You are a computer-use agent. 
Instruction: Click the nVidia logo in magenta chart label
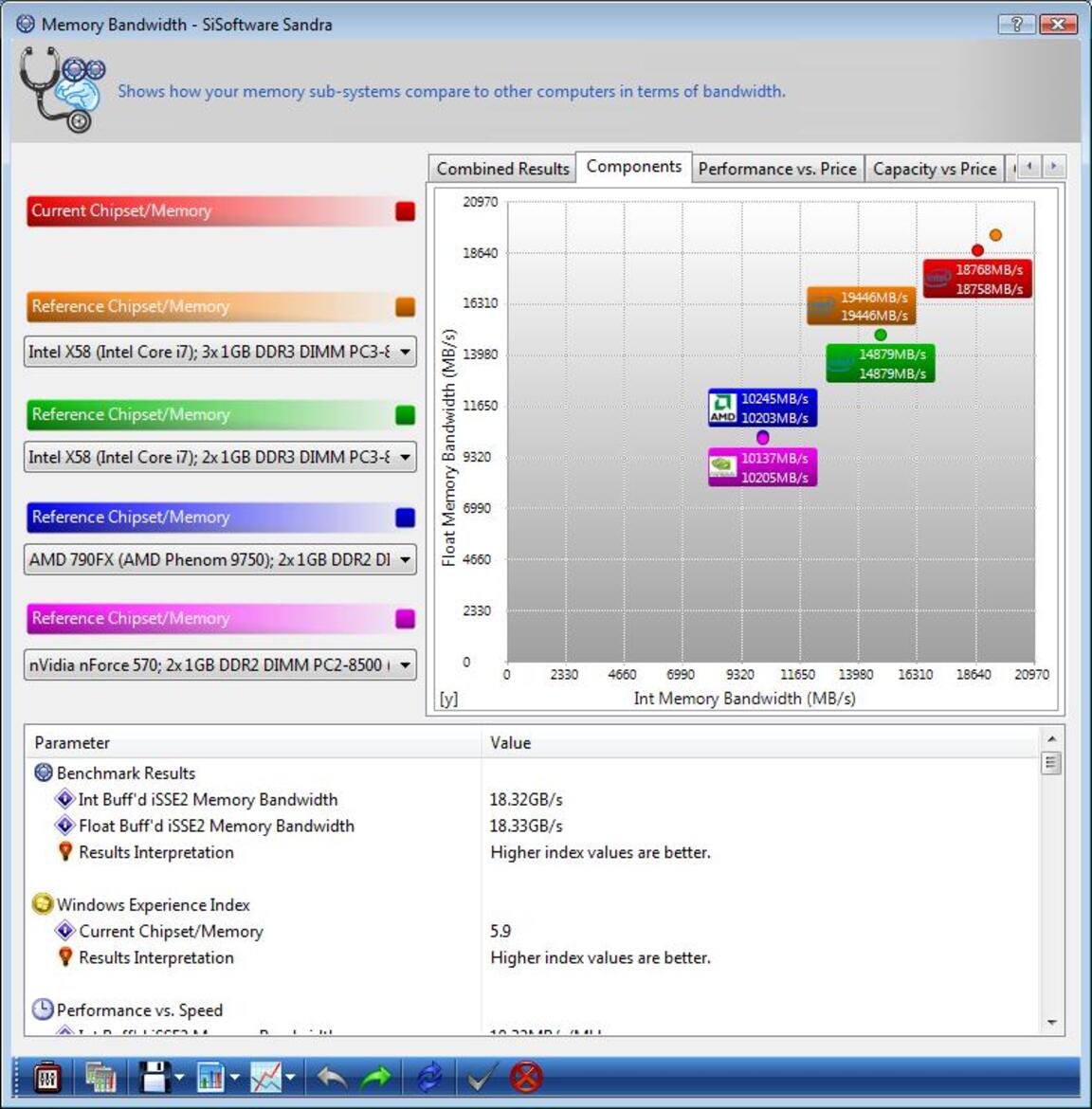722,466
